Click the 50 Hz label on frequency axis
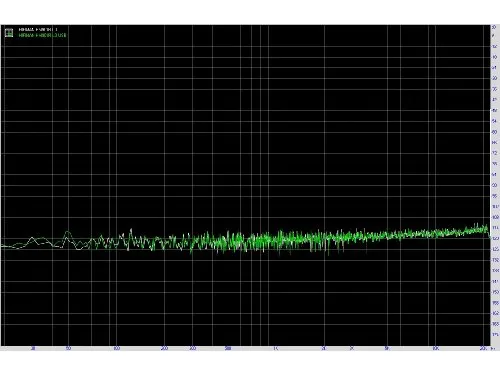Viewport: 500px width, 375px height. (x=68, y=348)
